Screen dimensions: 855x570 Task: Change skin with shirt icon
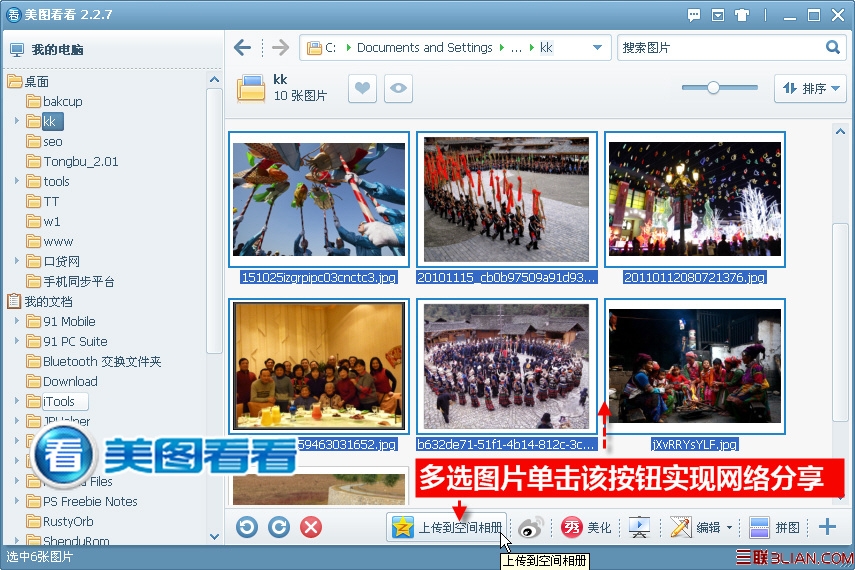coord(742,15)
